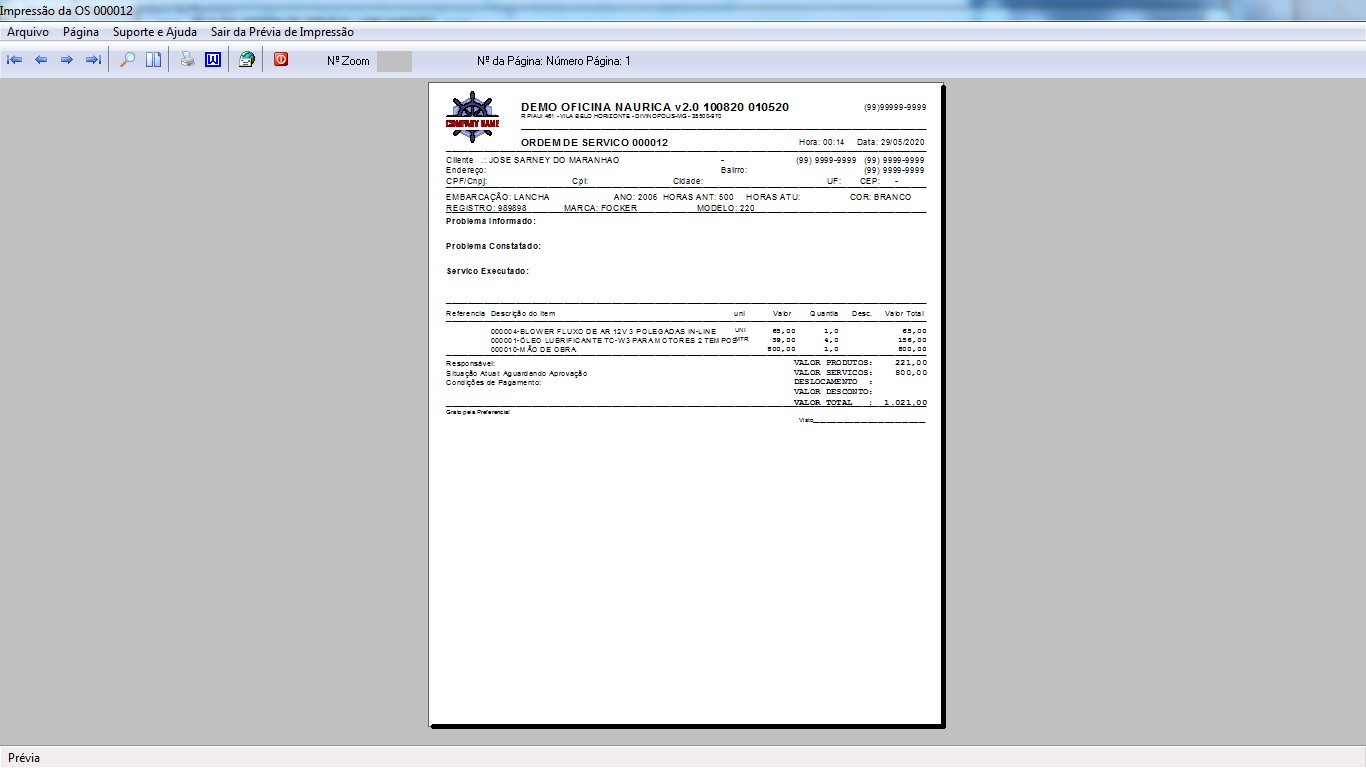1366x768 pixels.
Task: Click 'MODELO: 220' text
Action: (726, 208)
